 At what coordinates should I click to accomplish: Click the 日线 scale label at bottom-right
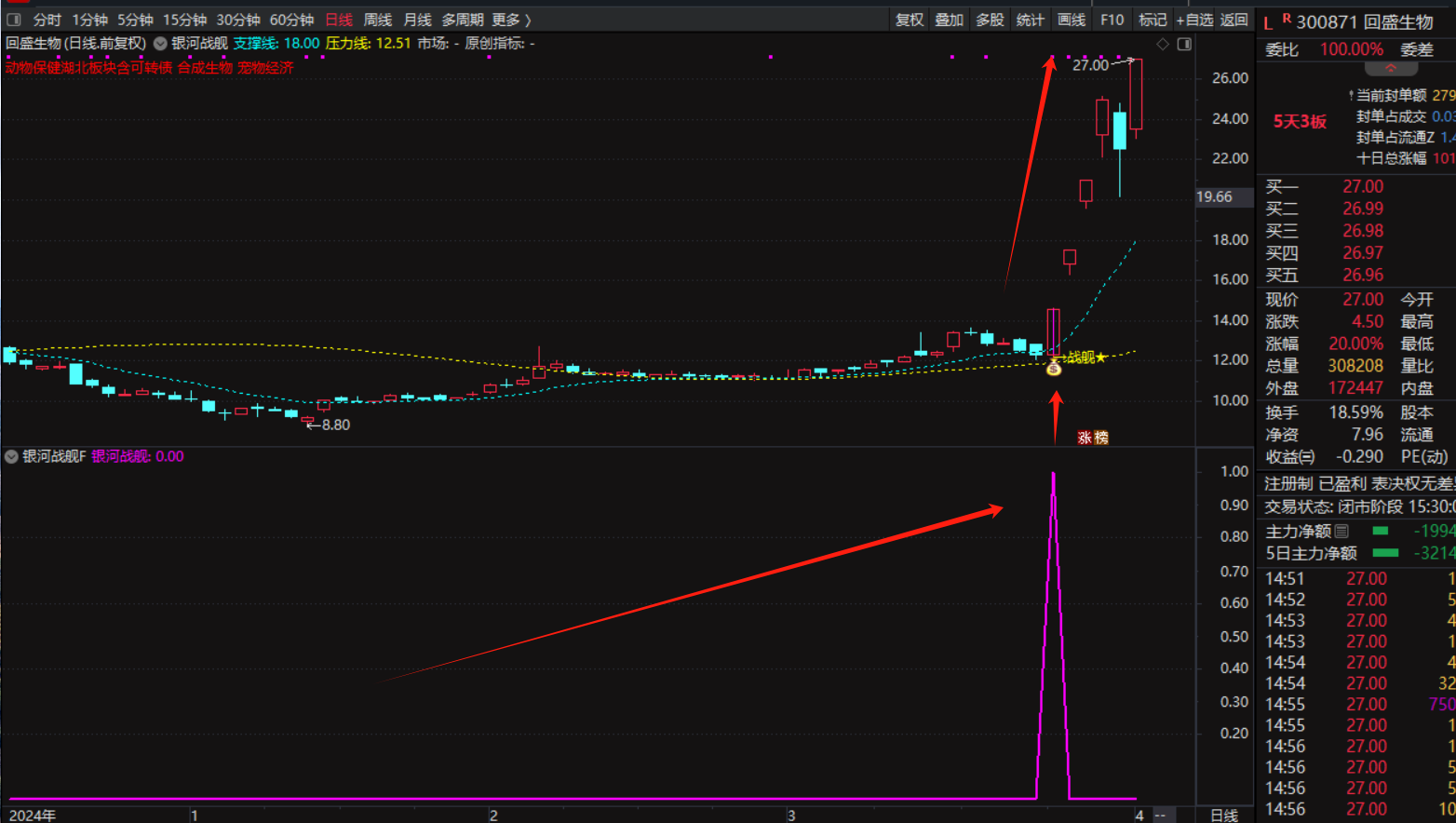point(1224,815)
